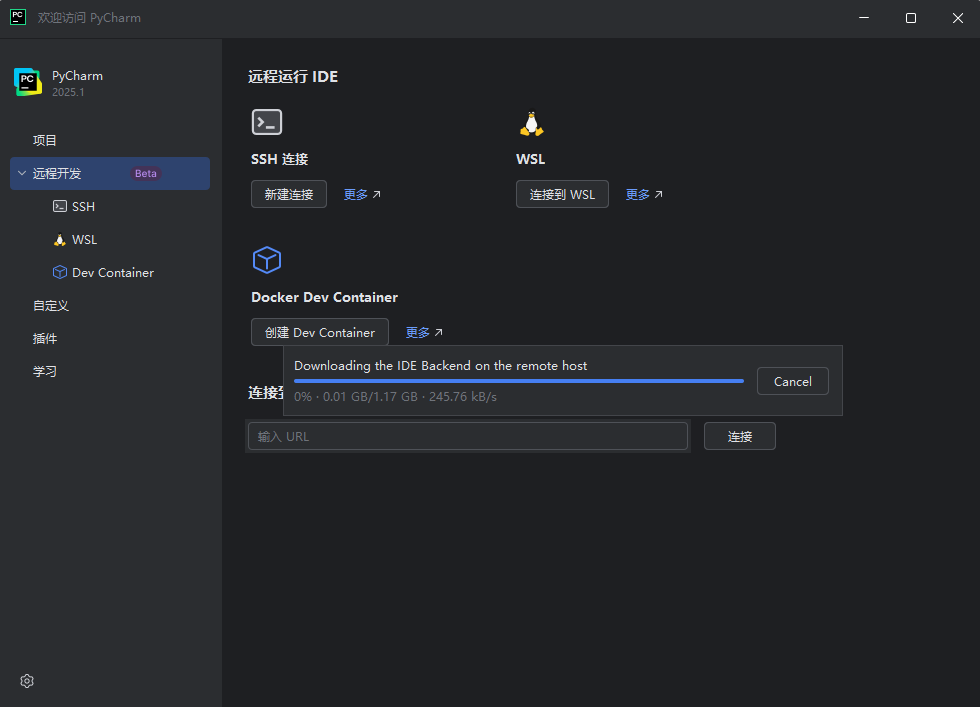Cancel the IDE Backend download
Image resolution: width=980 pixels, height=707 pixels.
[x=792, y=381]
